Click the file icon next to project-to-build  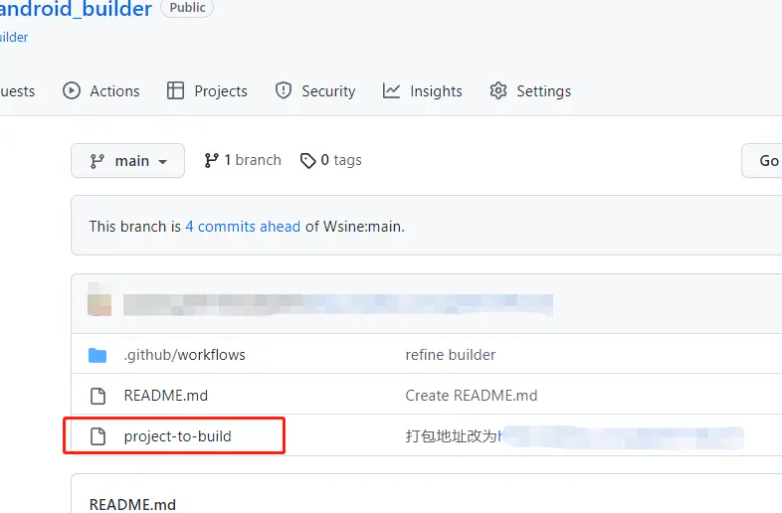(x=98, y=436)
